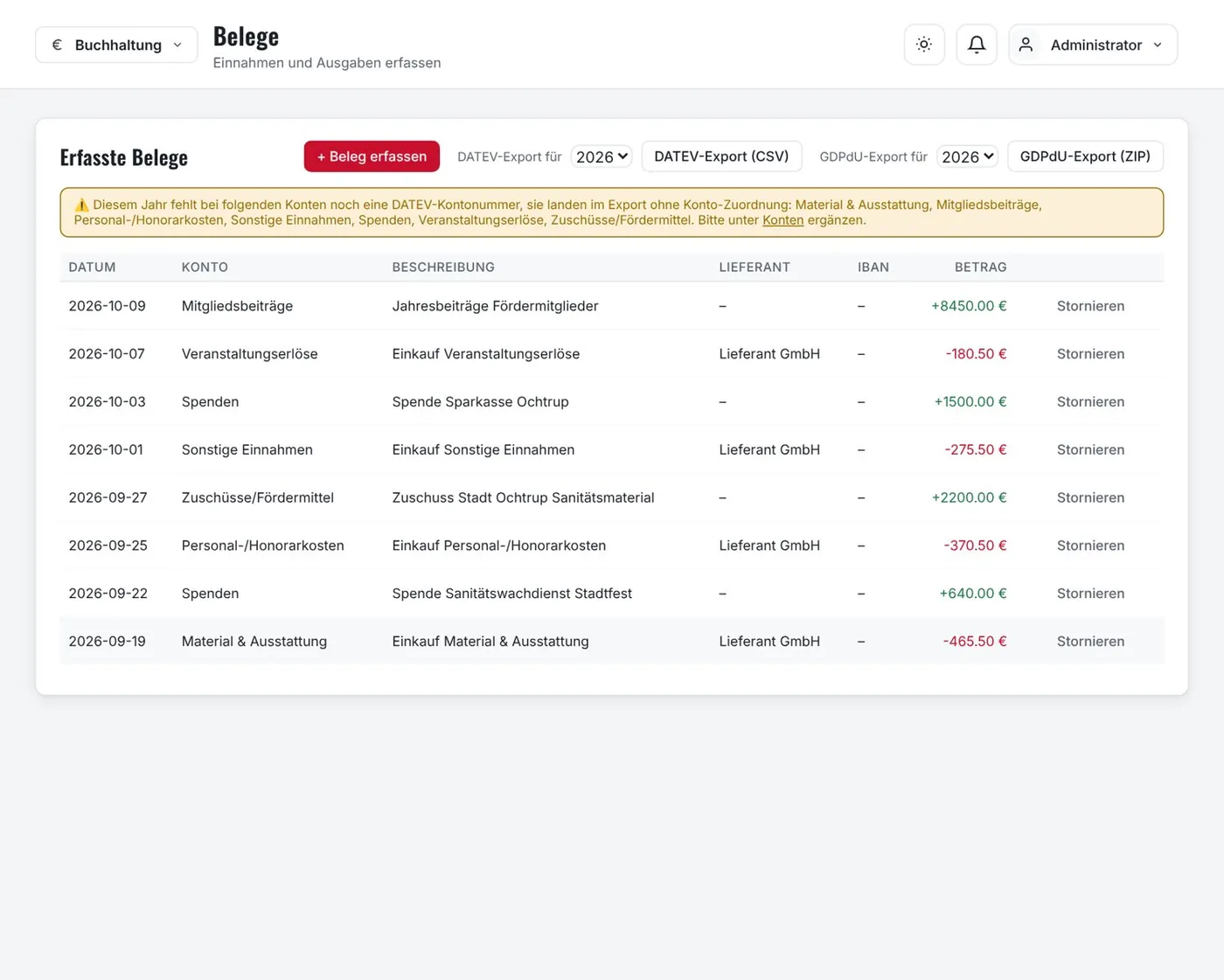Click the Zuschüsse/Fördermittel account cell
1224x980 pixels.
point(258,497)
